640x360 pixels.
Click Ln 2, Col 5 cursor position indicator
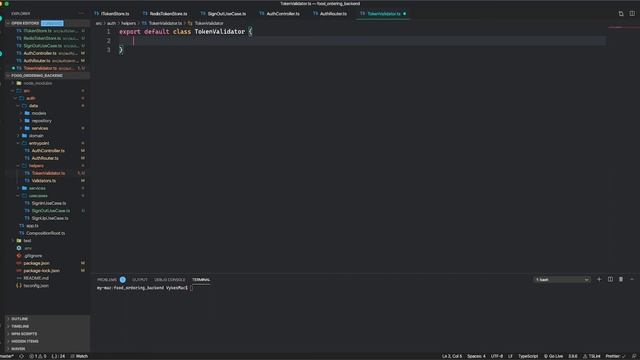click(451, 356)
